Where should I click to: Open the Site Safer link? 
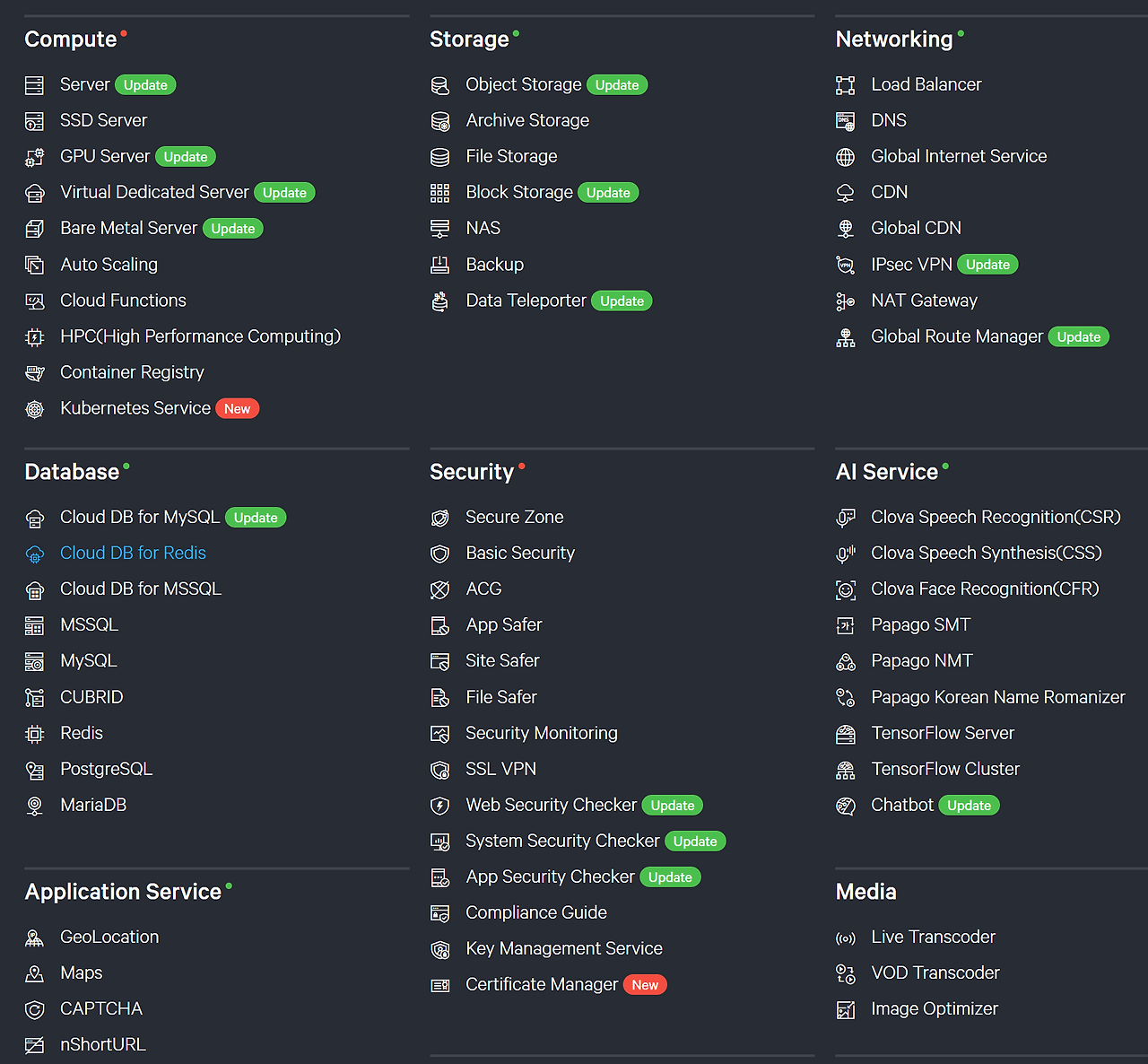[502, 660]
